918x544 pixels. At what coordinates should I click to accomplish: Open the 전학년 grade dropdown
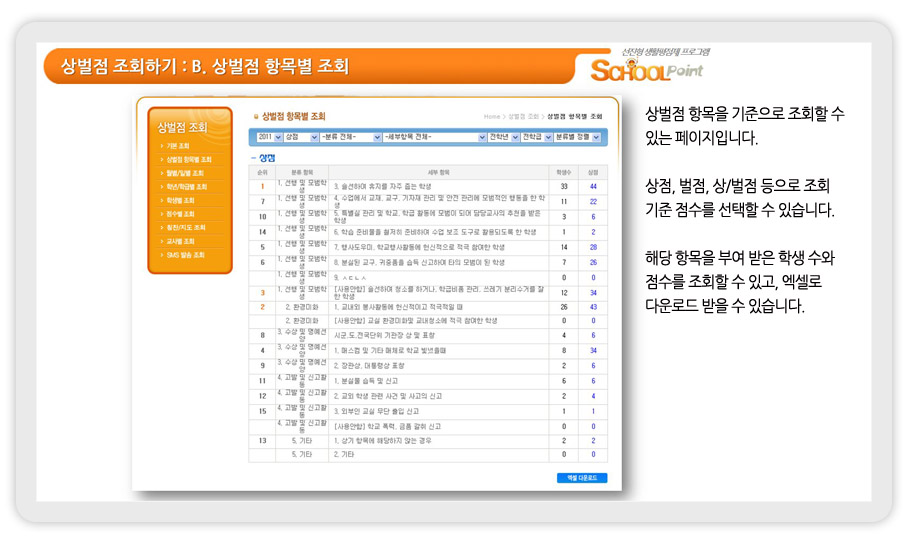pos(503,136)
